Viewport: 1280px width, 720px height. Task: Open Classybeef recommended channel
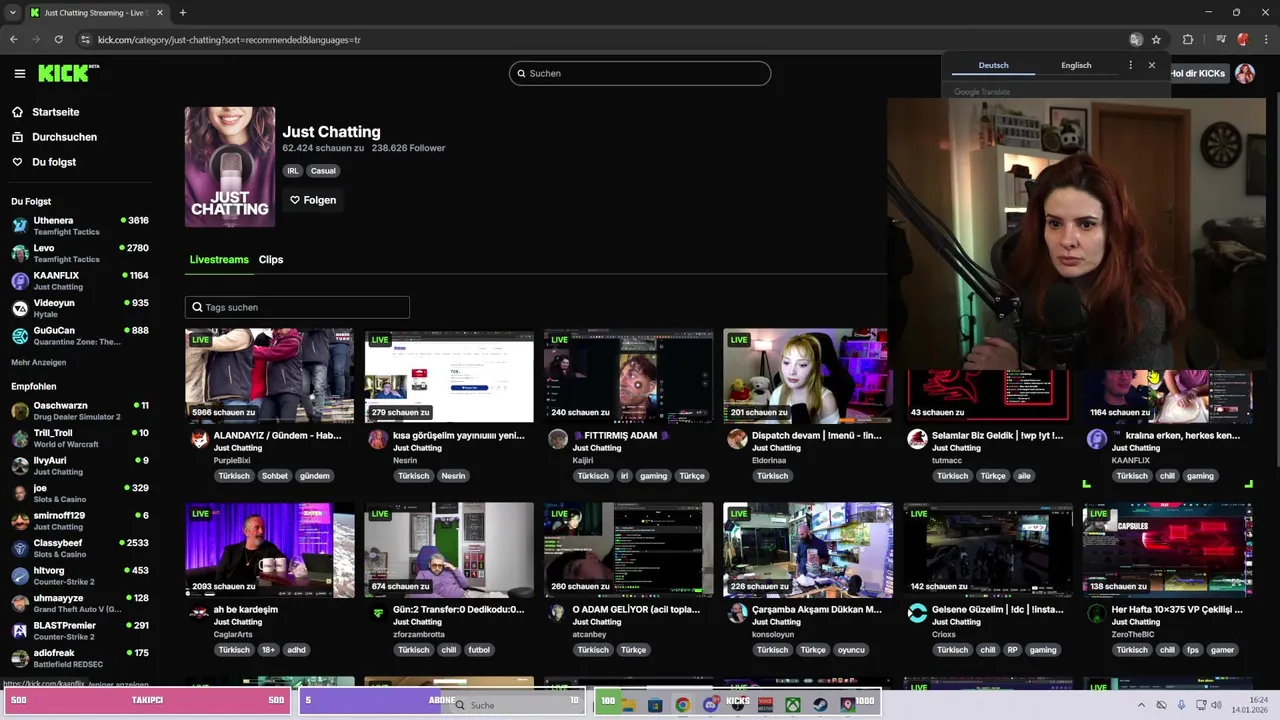point(80,547)
